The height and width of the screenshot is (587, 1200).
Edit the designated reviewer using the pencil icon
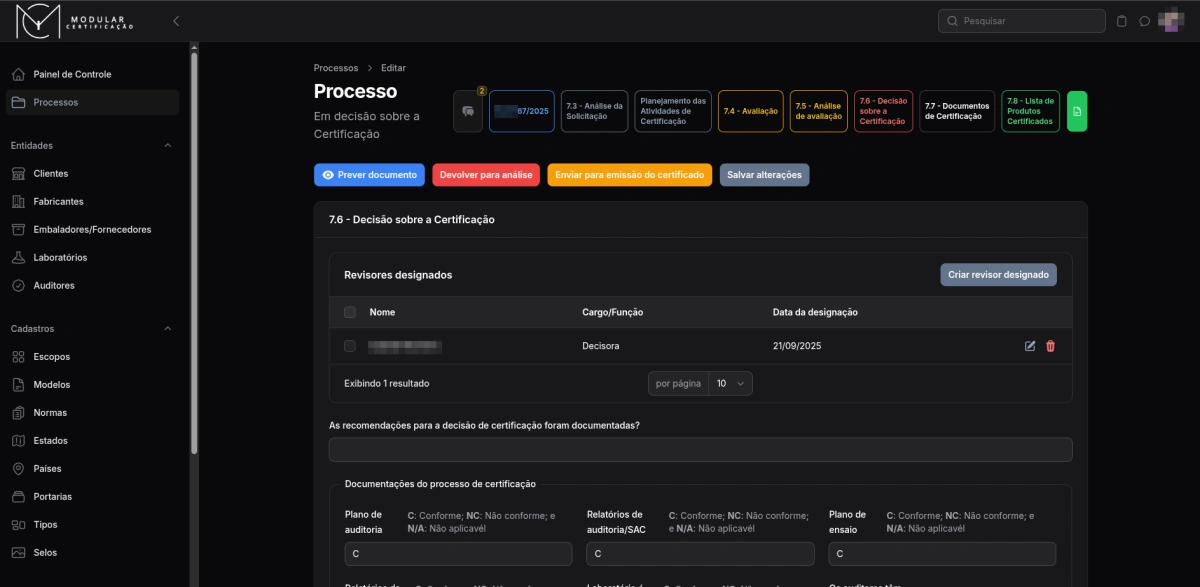point(1029,346)
